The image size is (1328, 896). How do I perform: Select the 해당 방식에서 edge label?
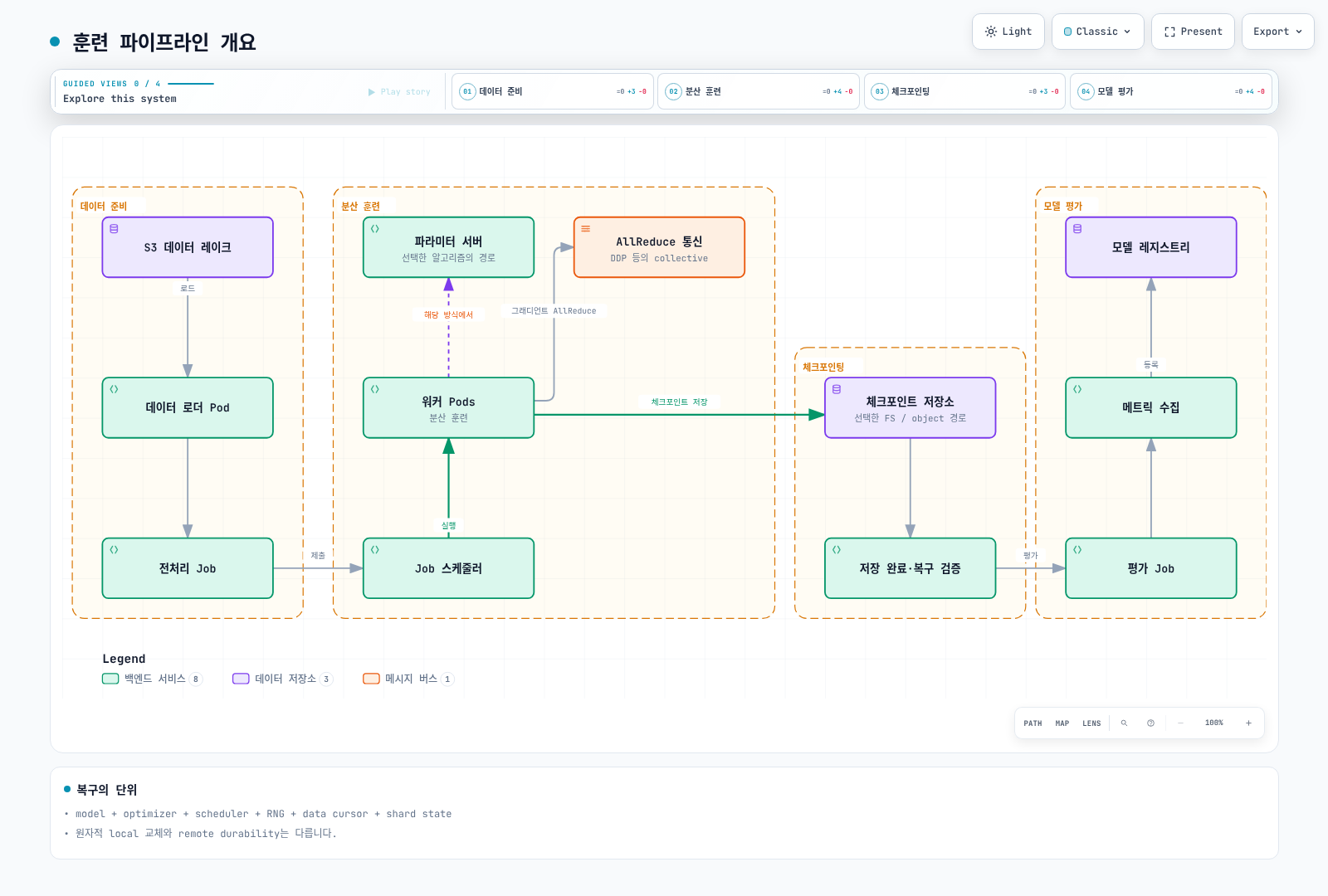coord(448,315)
